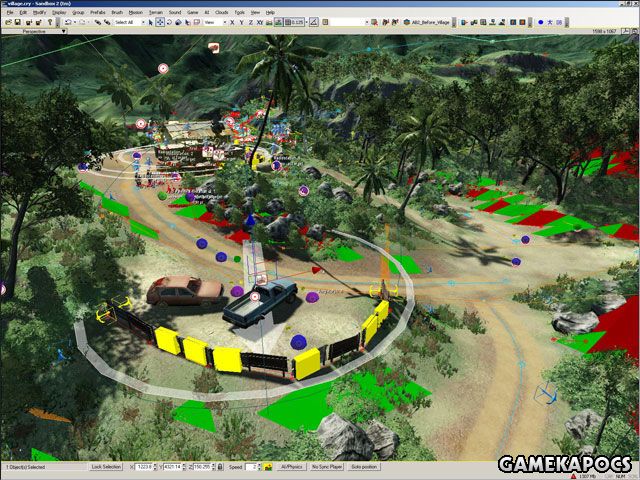Image resolution: width=640 pixels, height=480 pixels.
Task: Constrain movement to the X axis
Action: pos(232,22)
